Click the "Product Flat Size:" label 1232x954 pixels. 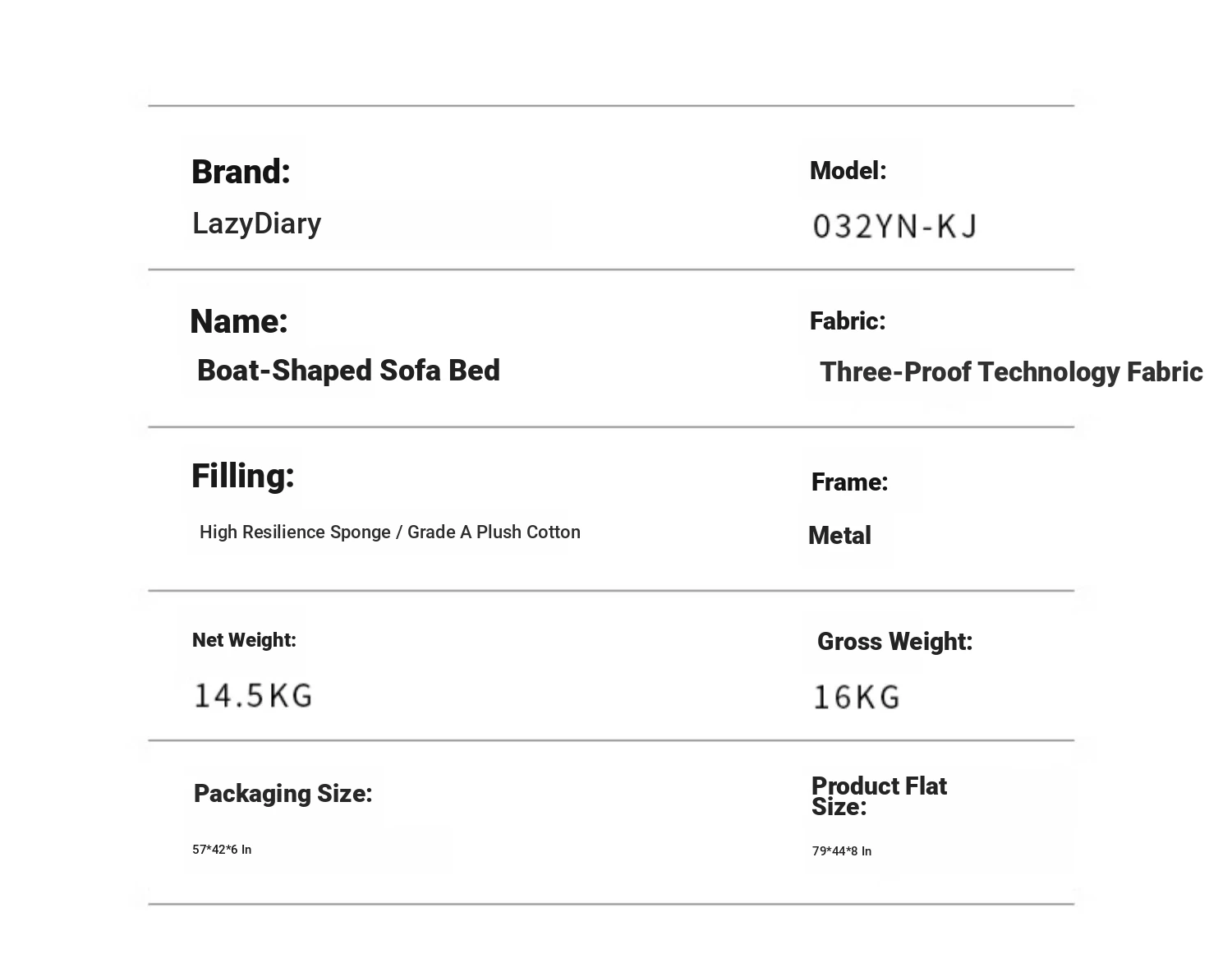[x=878, y=796]
